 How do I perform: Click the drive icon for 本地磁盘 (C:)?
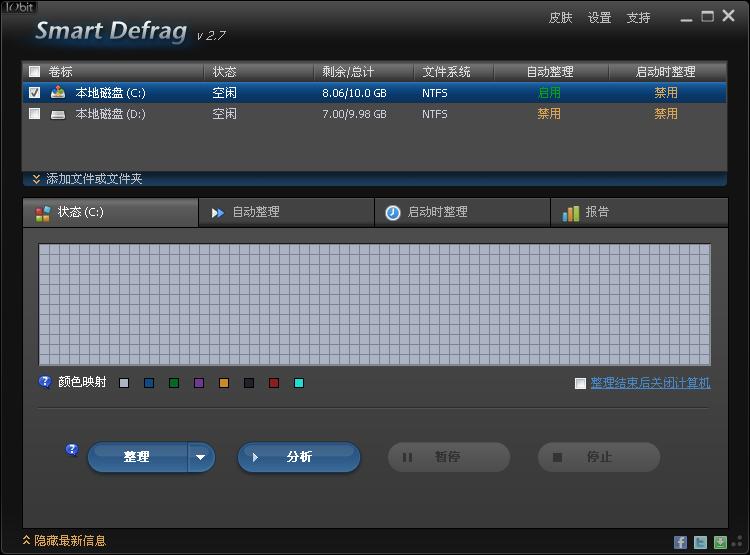coord(59,93)
